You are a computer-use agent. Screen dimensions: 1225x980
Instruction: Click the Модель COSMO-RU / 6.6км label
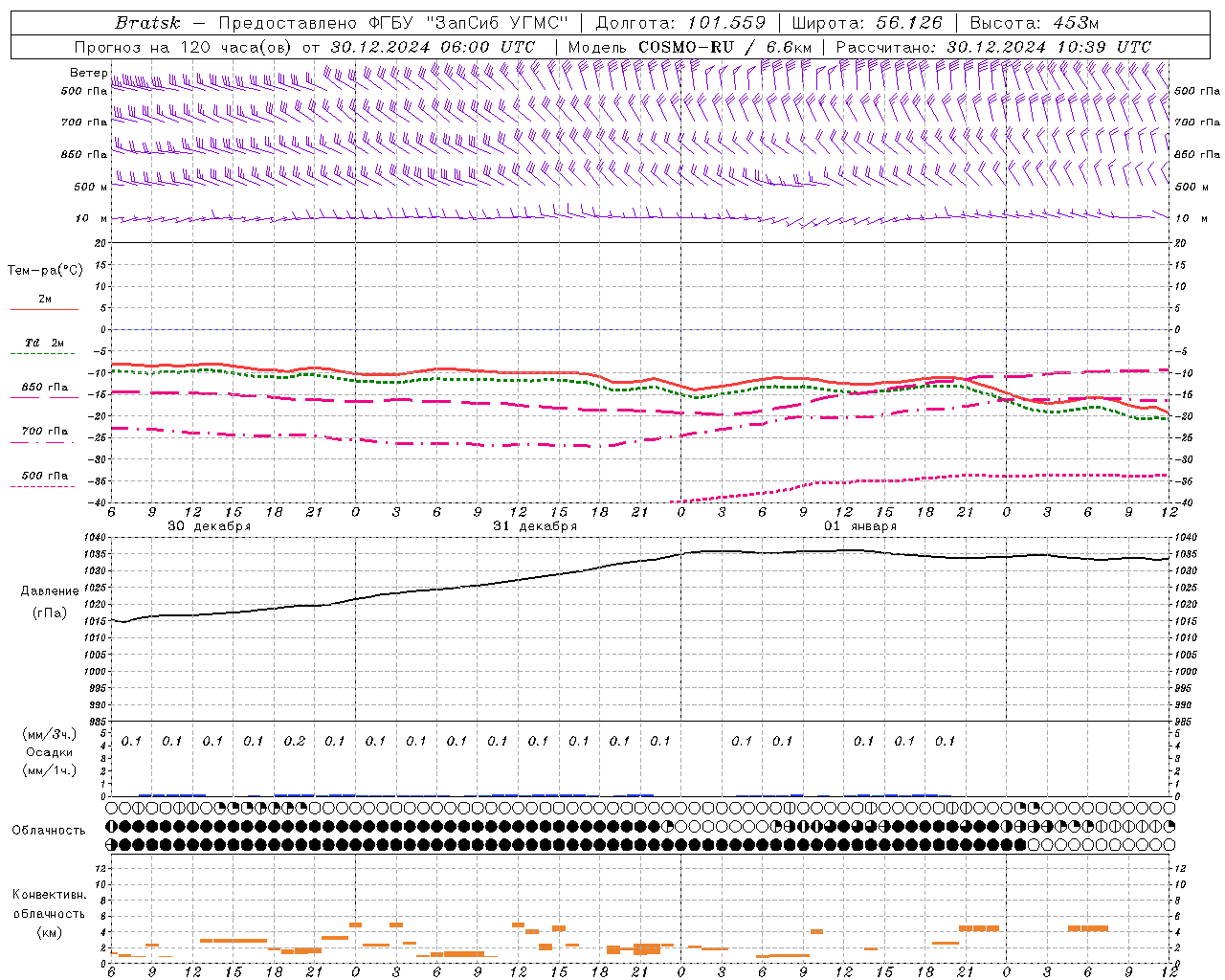(x=690, y=47)
